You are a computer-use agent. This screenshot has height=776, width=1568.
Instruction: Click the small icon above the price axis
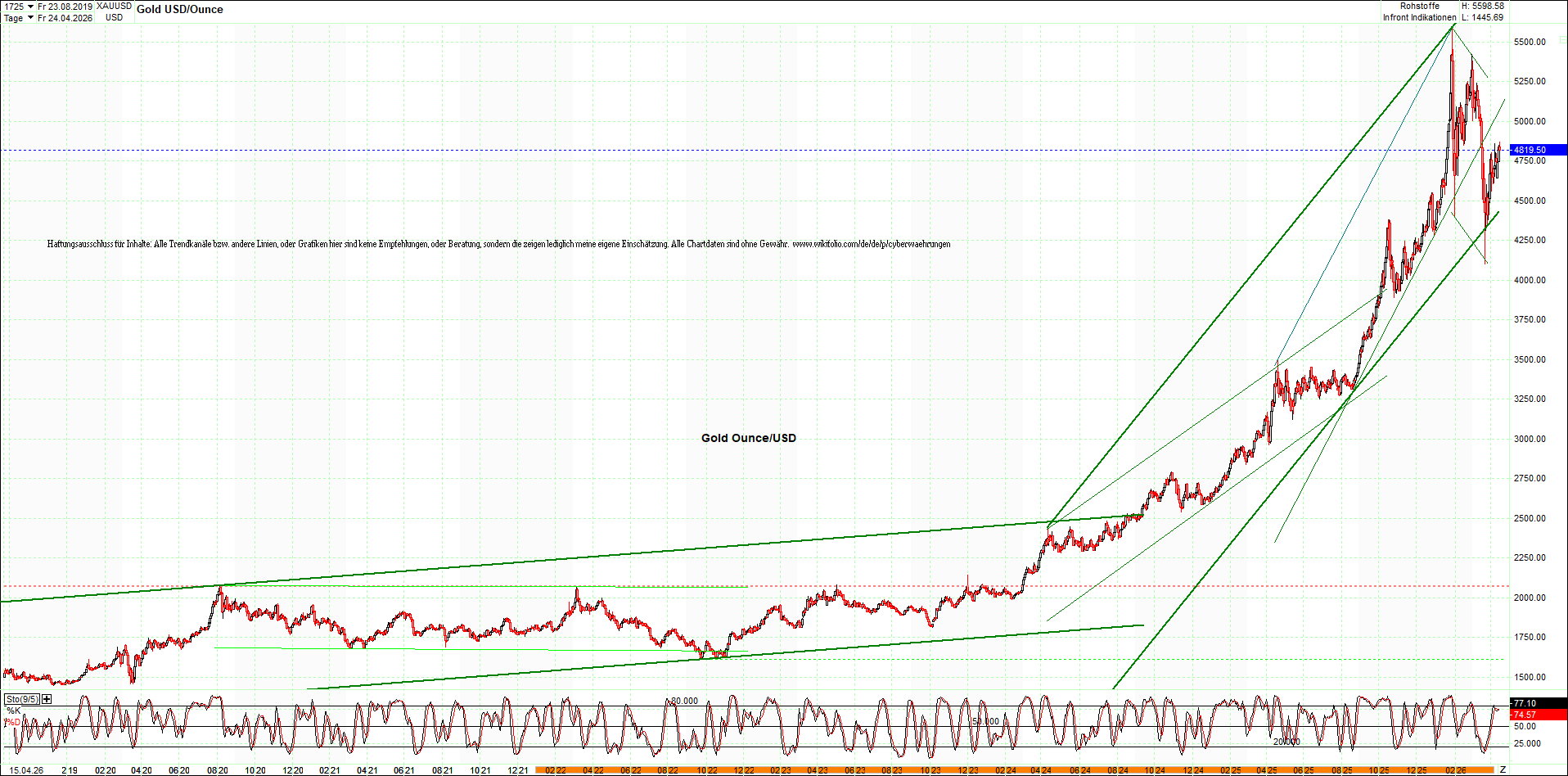1562,40
